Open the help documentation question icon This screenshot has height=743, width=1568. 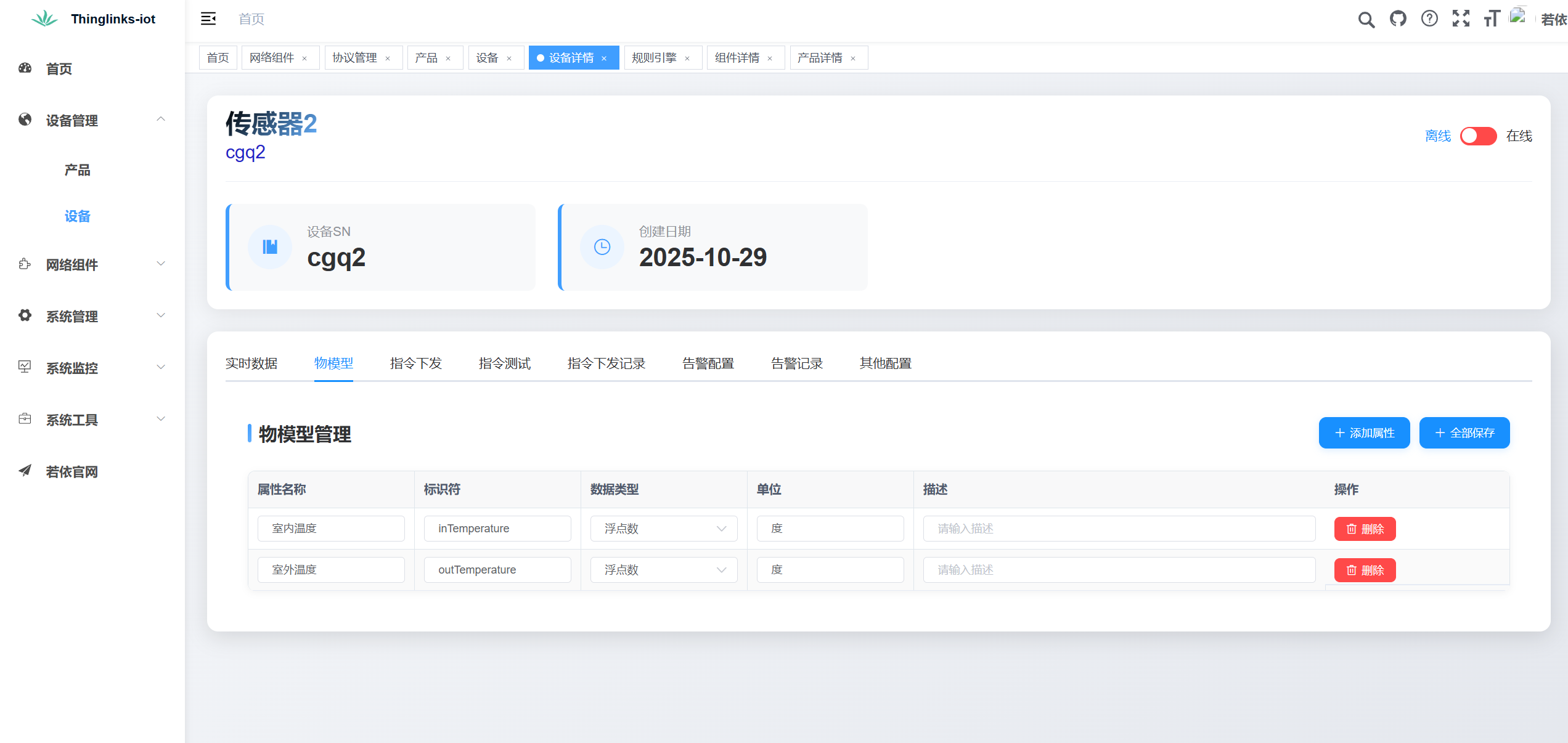(x=1429, y=19)
